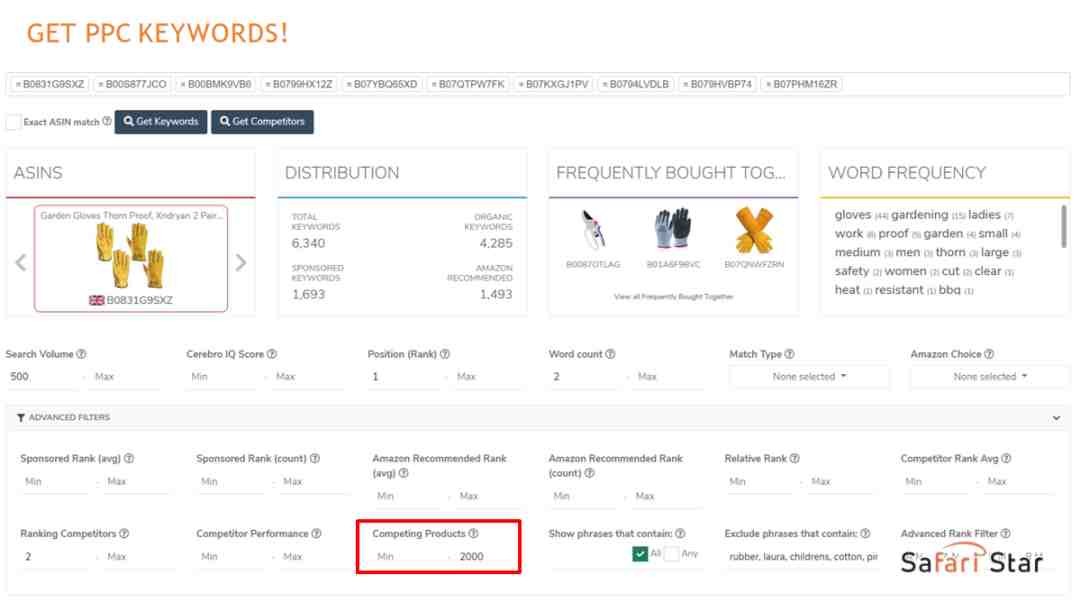Remove ASIN tag B07YBQ65XD
1080x603 pixels.
click(x=349, y=85)
